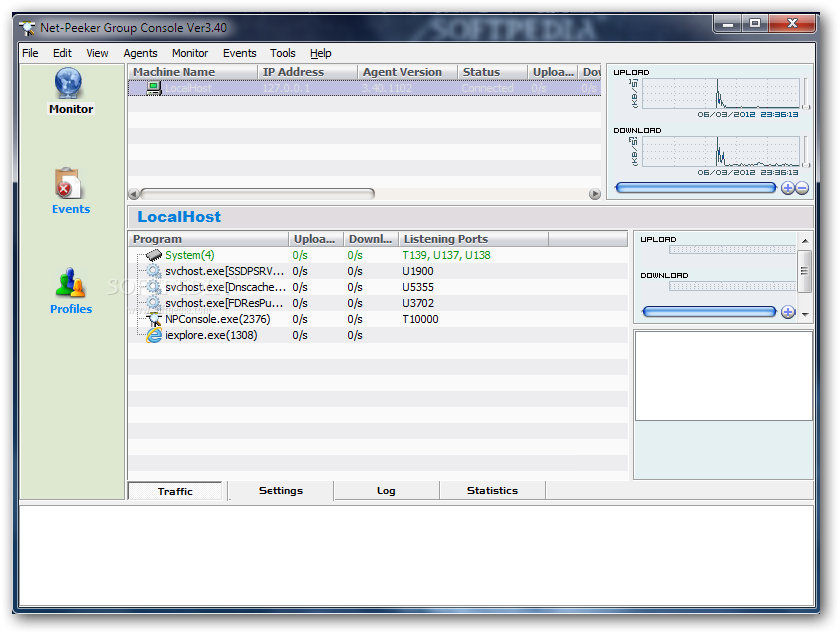Open the Tools menu

pos(282,53)
